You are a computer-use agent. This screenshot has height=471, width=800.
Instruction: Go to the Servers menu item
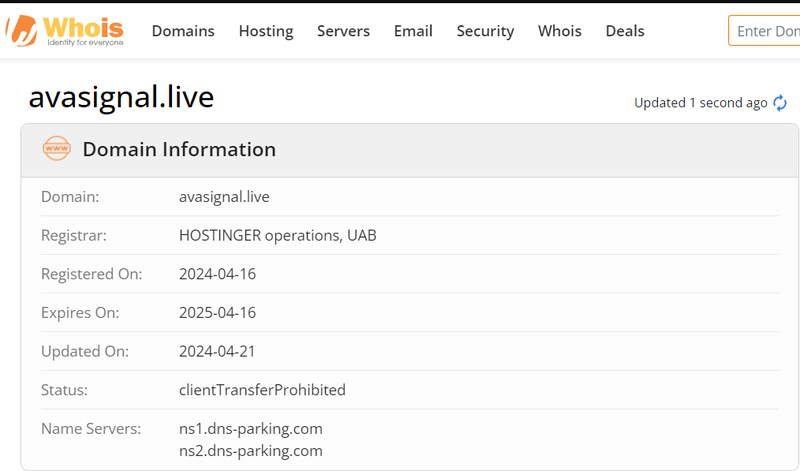[343, 31]
